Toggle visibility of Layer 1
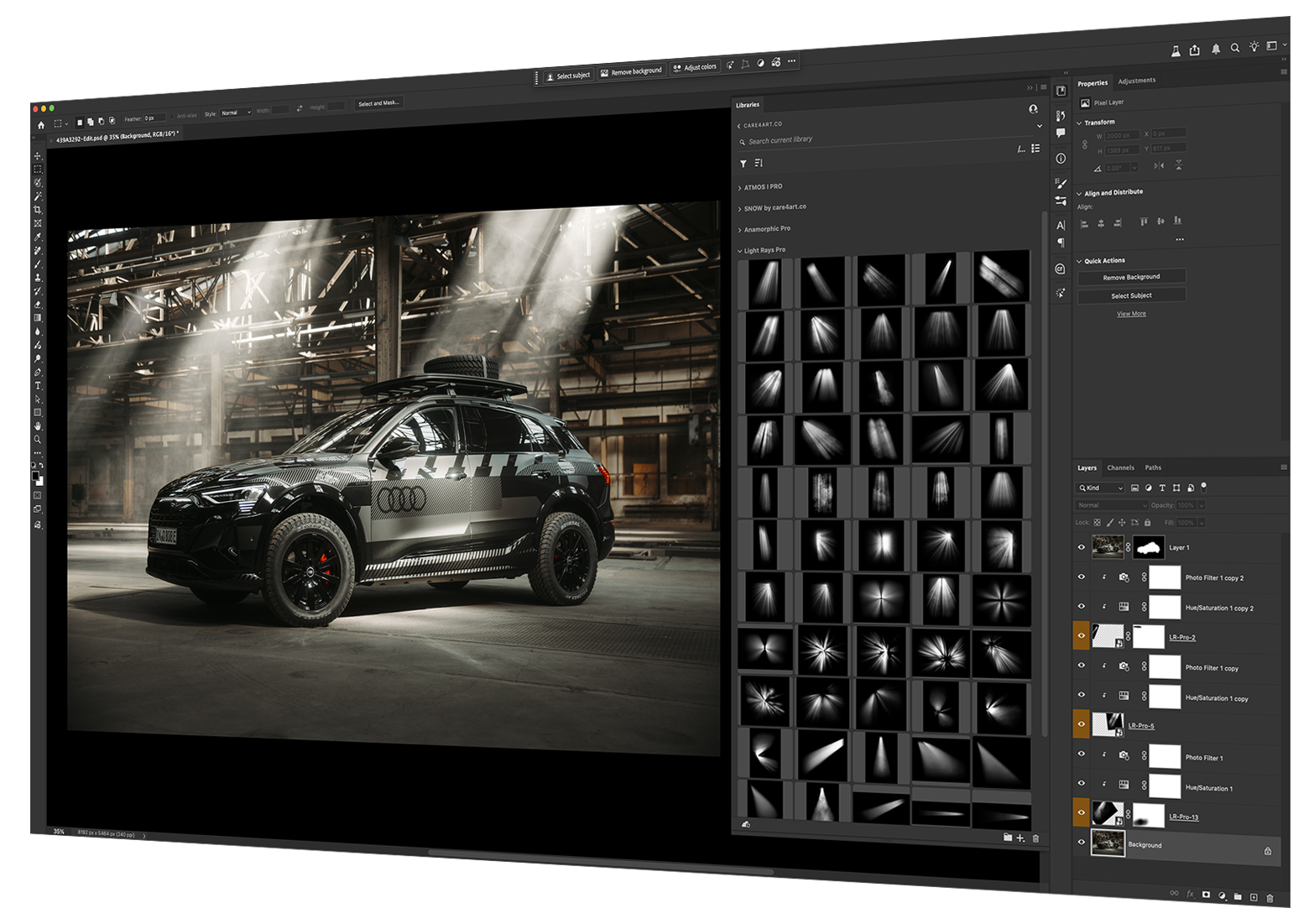1314x924 pixels. point(1082,547)
